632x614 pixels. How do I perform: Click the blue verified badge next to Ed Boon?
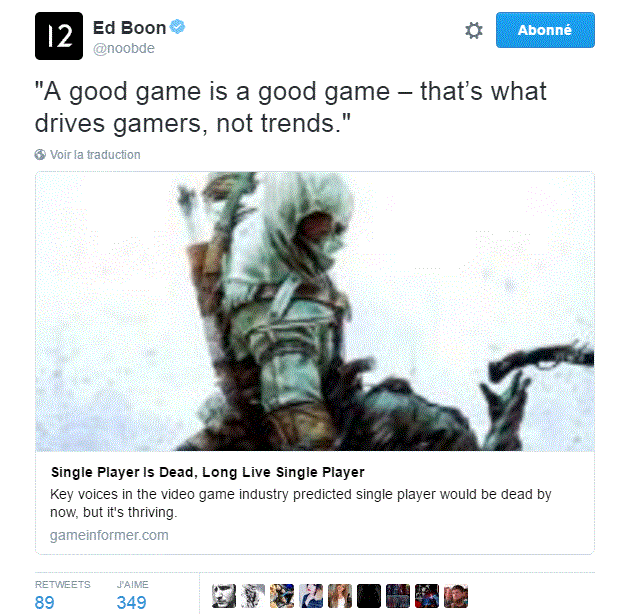click(x=177, y=27)
